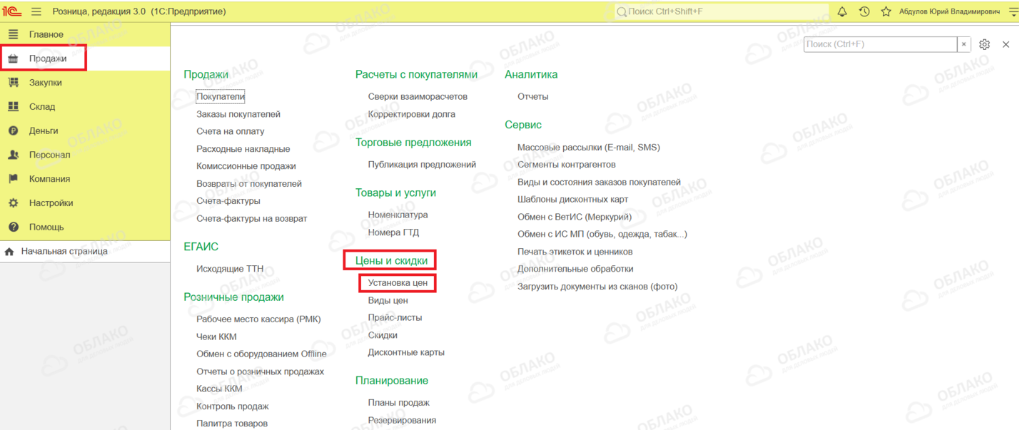Open Счета на оплату link
Screen dimensions: 1019x430
(230, 131)
